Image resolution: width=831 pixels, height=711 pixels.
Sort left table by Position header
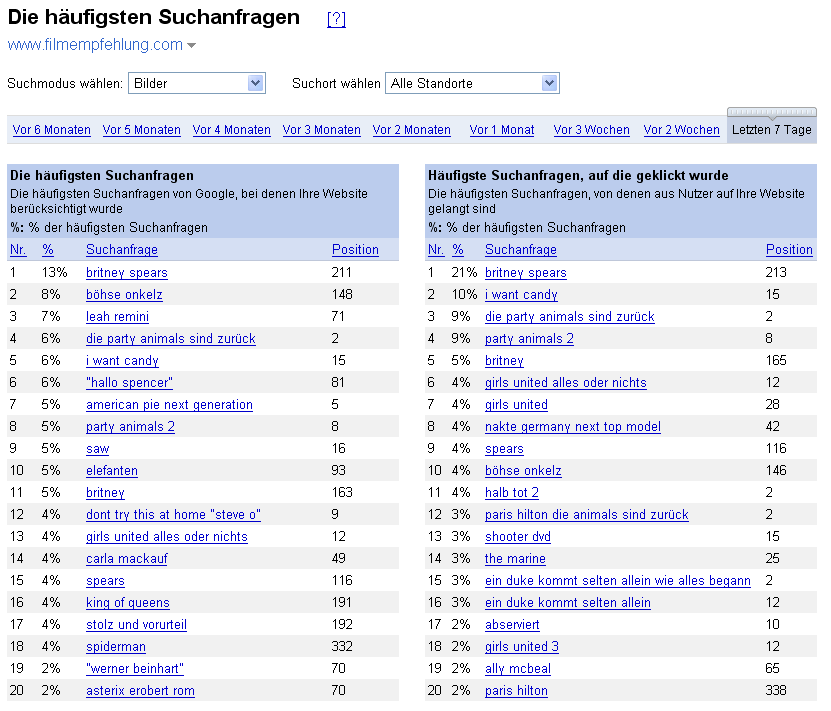tap(355, 250)
